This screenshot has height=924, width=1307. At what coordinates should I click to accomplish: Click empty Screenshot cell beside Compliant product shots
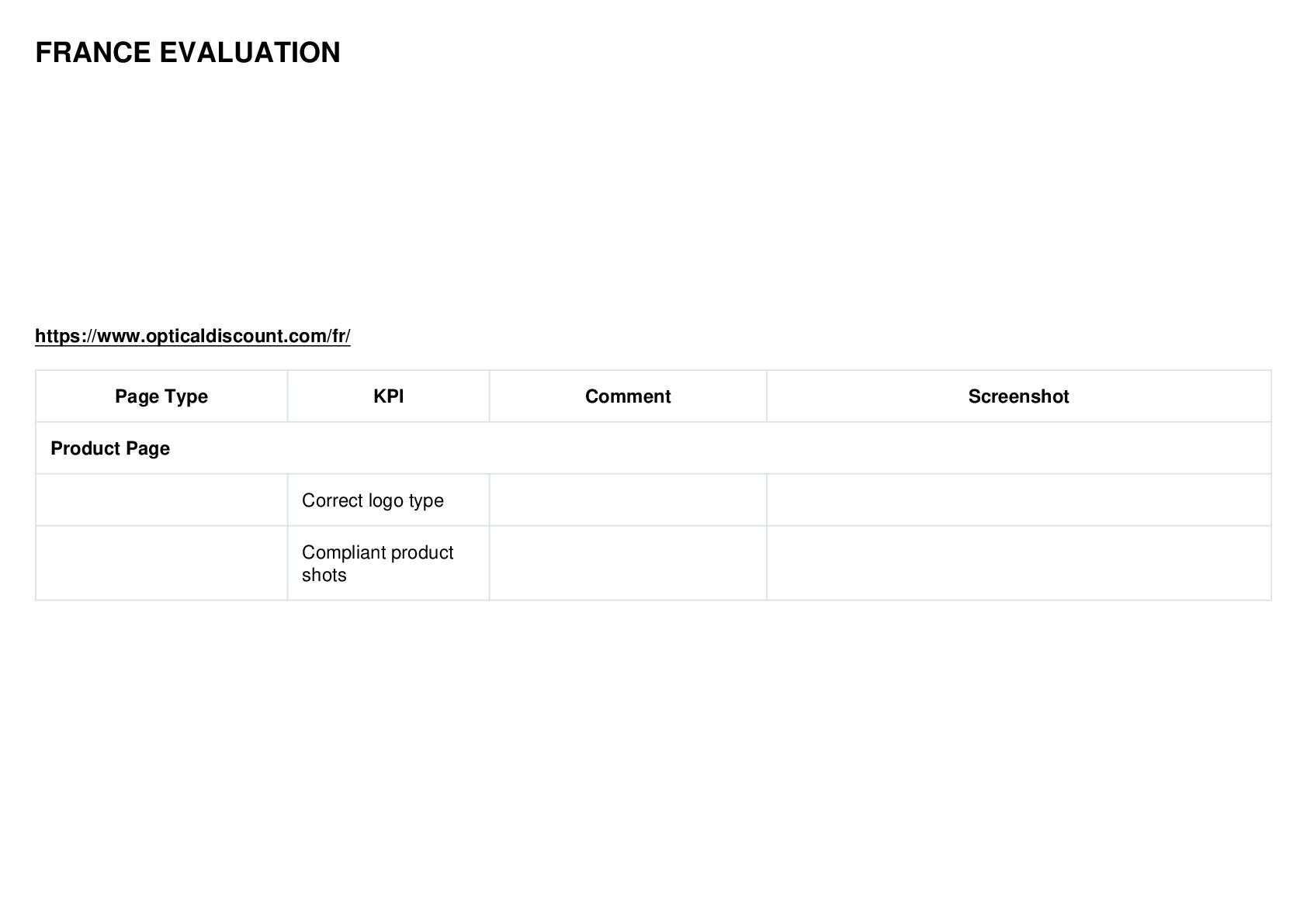click(1019, 563)
